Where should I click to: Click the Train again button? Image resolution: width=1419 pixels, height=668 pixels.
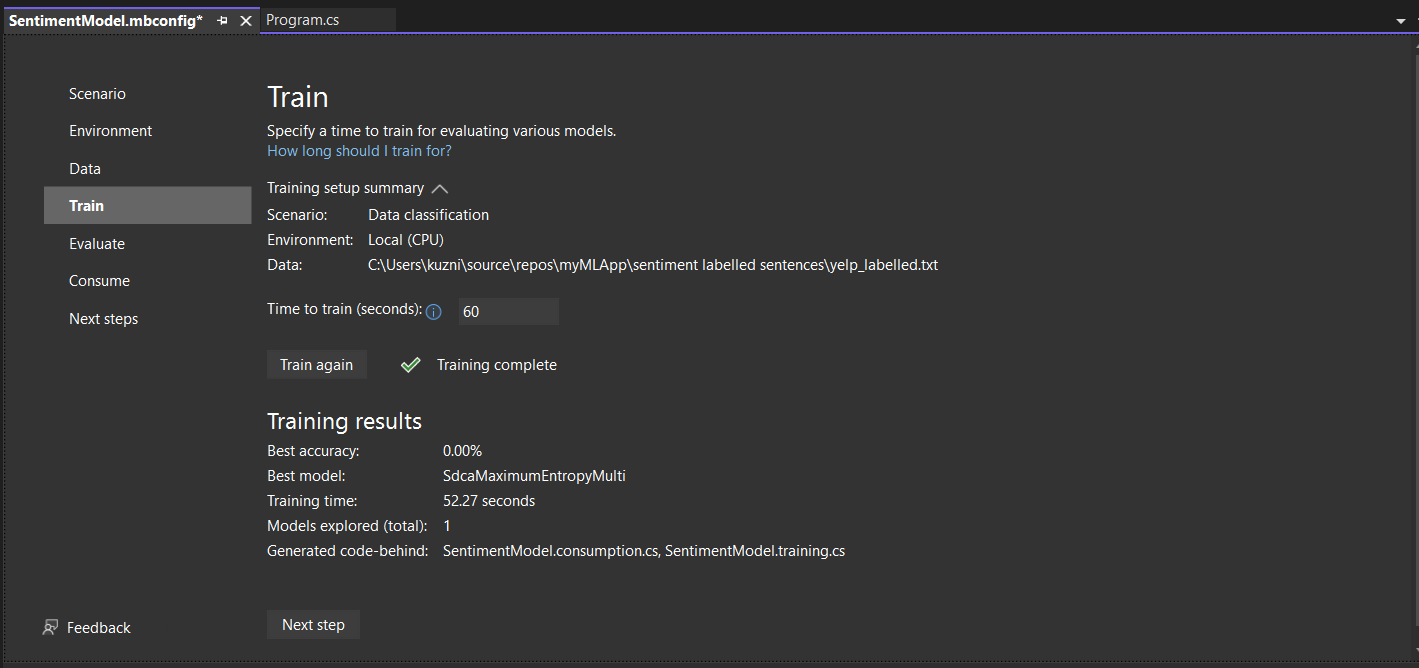click(316, 364)
